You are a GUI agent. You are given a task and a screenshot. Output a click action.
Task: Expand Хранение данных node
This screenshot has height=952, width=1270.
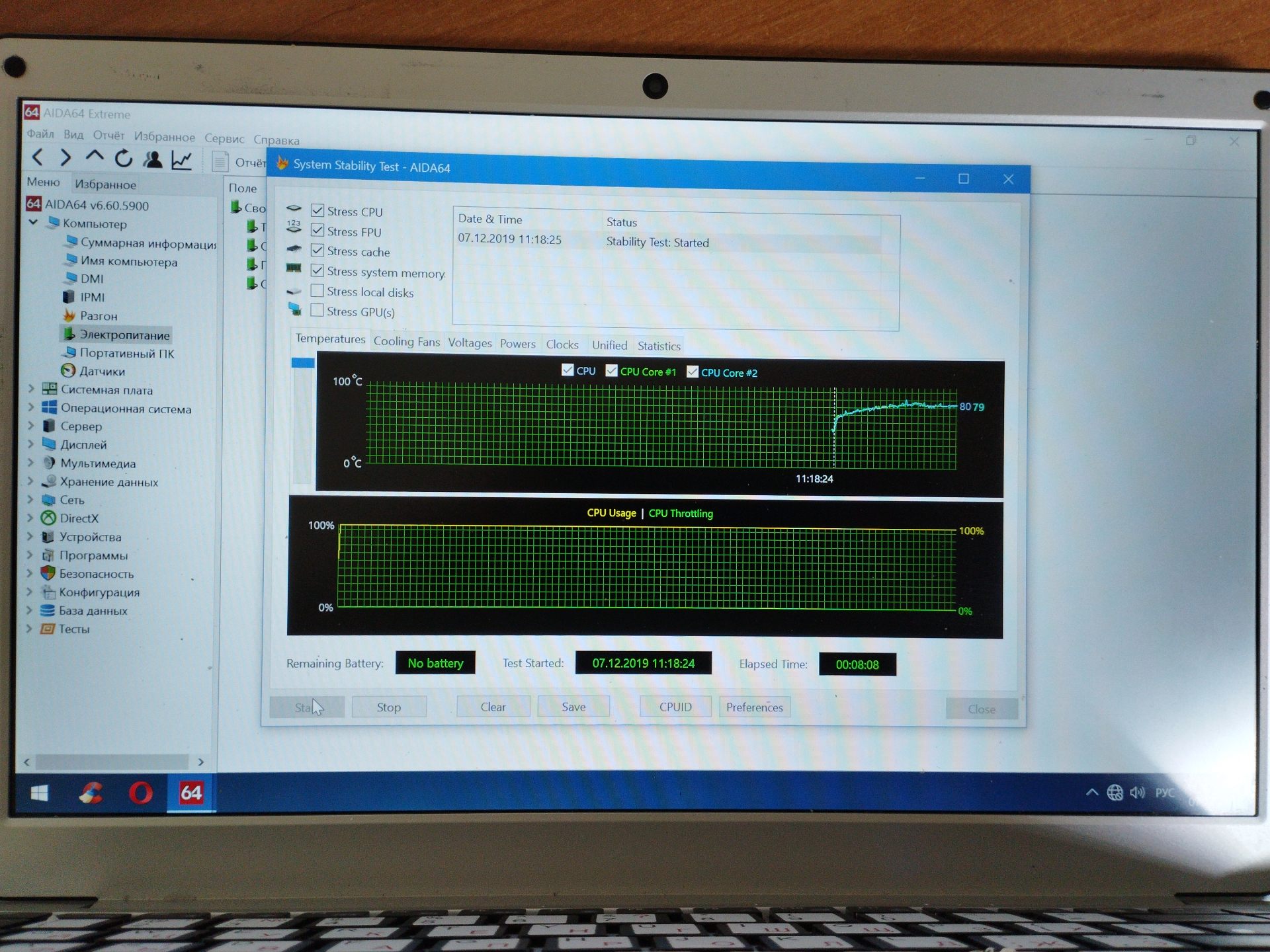(x=30, y=481)
